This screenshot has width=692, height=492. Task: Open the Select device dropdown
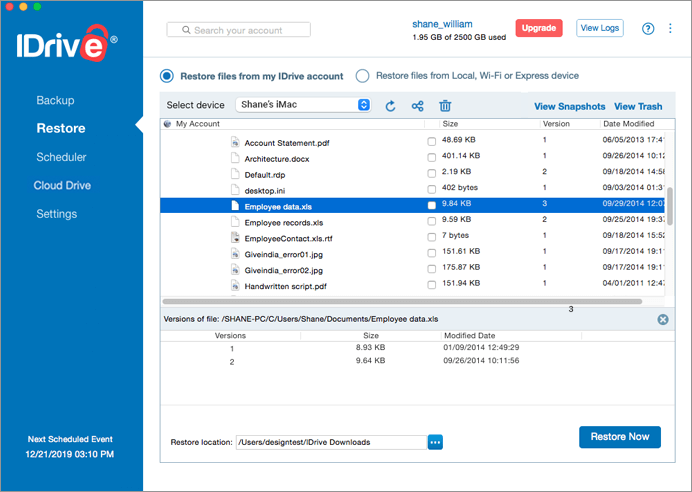click(x=303, y=105)
